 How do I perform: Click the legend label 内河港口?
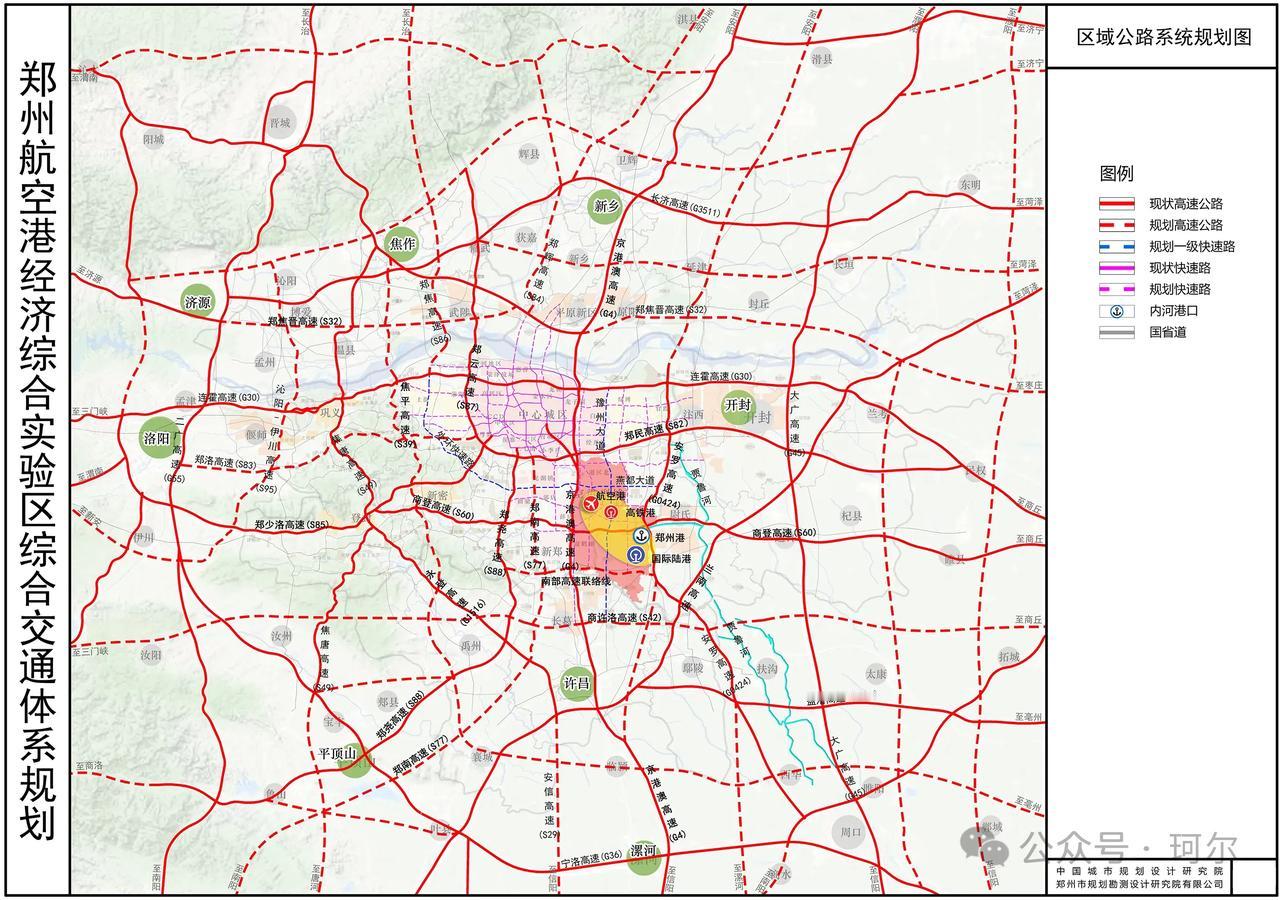(x=1173, y=311)
